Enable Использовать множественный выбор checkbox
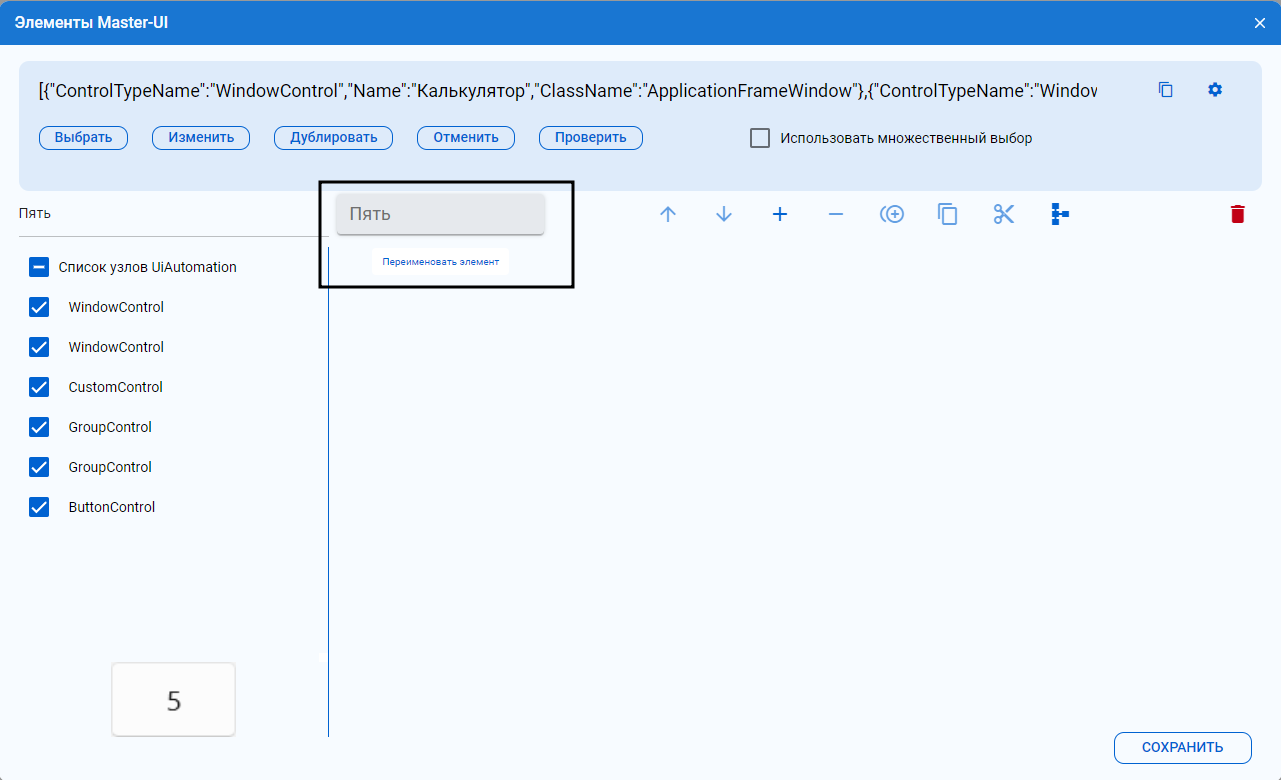This screenshot has width=1281, height=780. [760, 138]
